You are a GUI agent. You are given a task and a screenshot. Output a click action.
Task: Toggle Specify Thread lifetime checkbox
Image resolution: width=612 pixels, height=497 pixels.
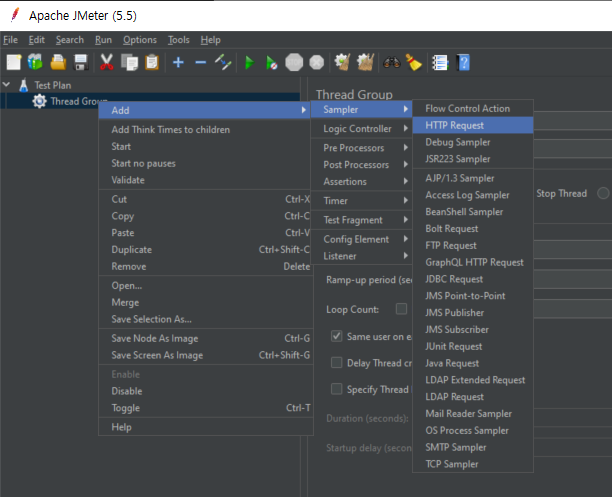(x=336, y=389)
